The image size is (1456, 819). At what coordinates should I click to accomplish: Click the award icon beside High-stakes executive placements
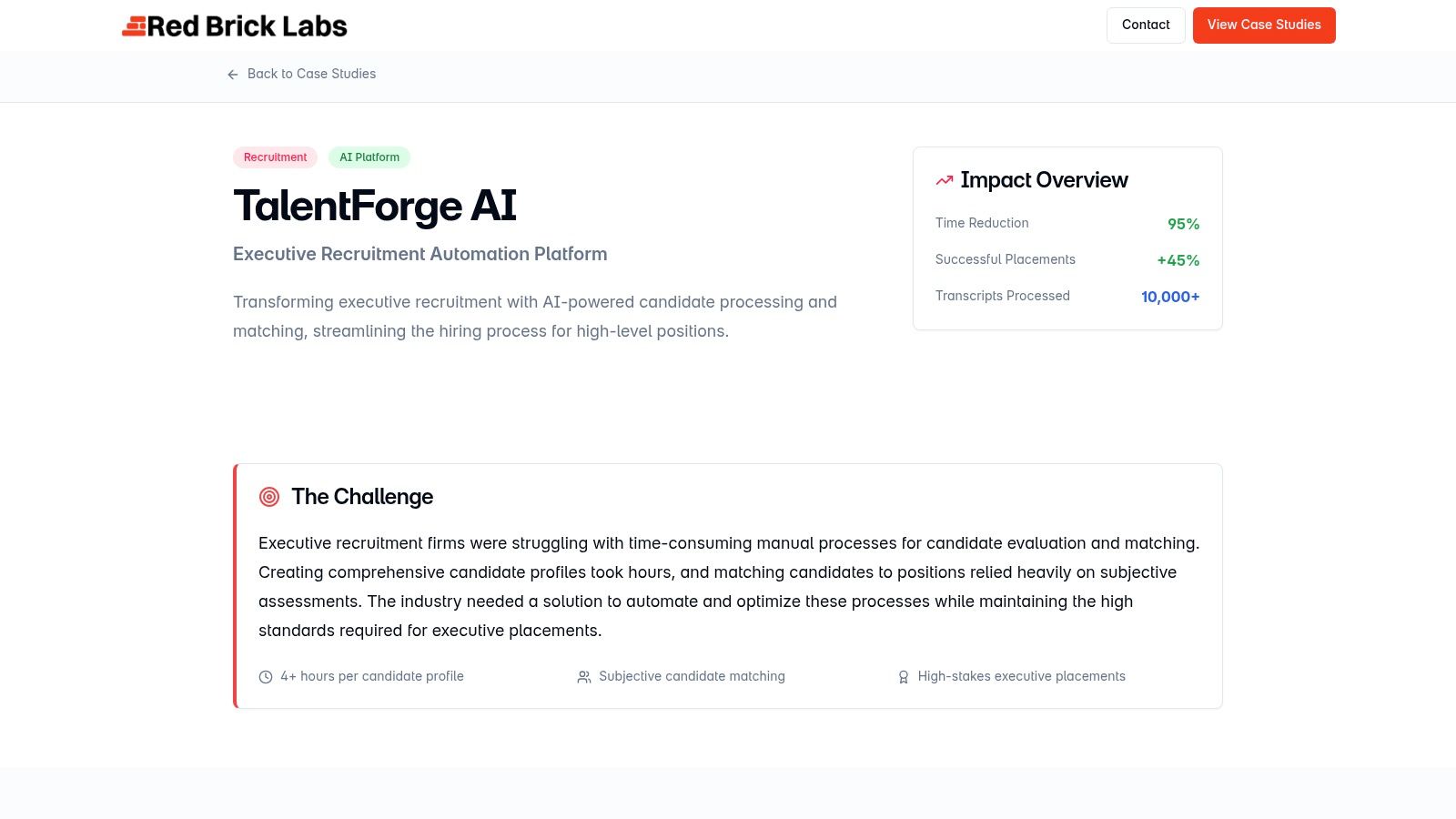coord(903,676)
